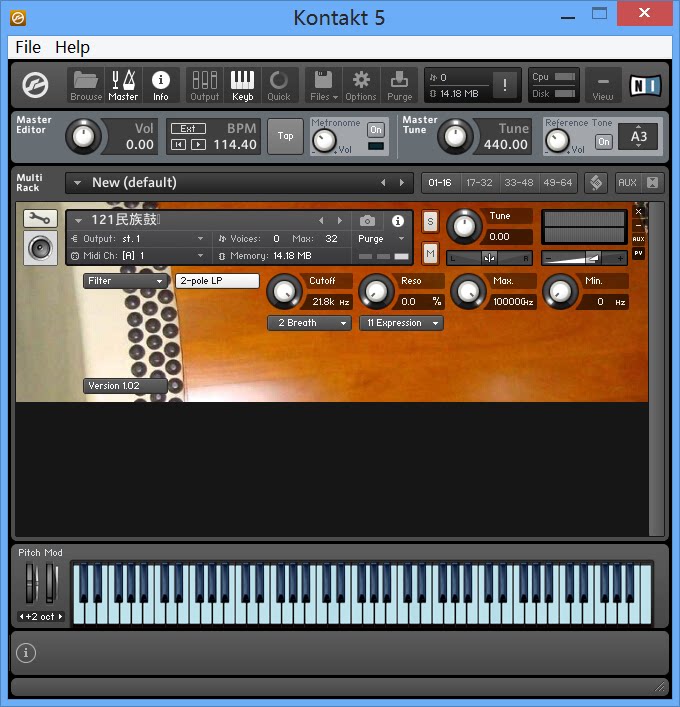Viewport: 680px width, 707px height.
Task: Show instrument info icon view
Action: tap(397, 221)
